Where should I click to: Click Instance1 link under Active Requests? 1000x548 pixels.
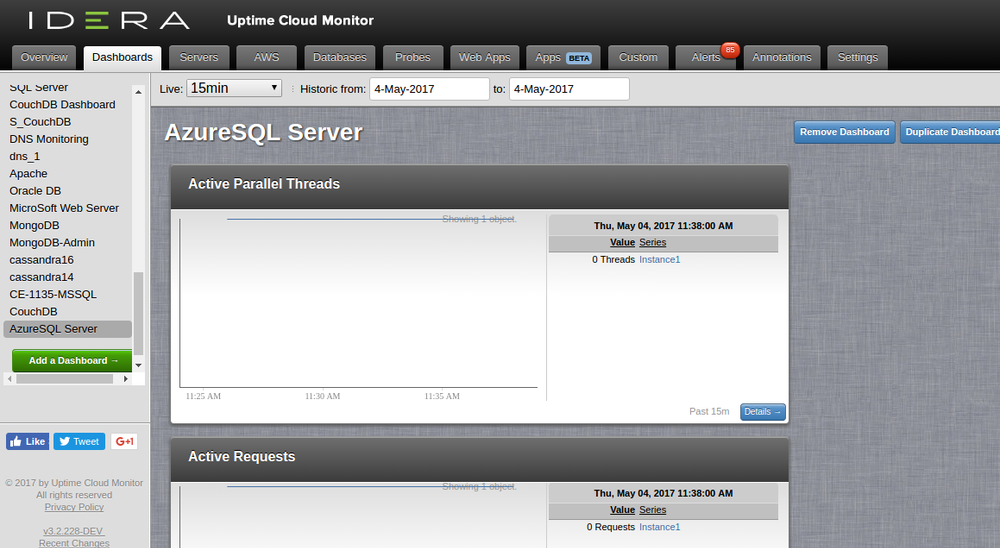click(x=659, y=527)
